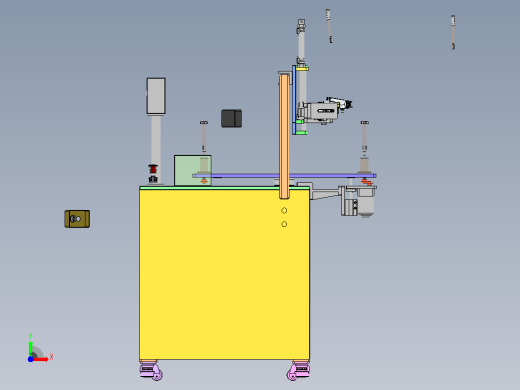The height and width of the screenshot is (390, 520).
Task: Pick the blue vertical mounting plate
Action: click(x=294, y=100)
